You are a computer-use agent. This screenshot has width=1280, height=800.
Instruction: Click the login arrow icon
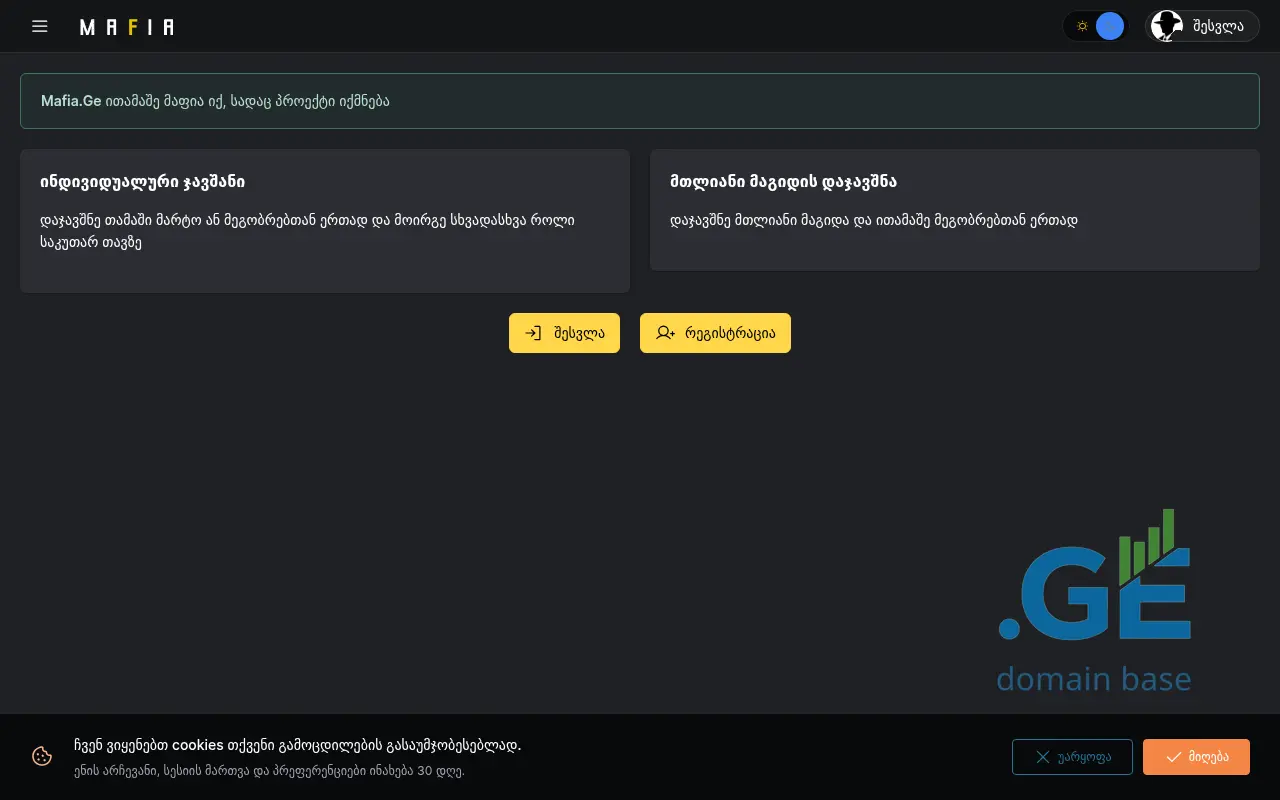coord(533,333)
